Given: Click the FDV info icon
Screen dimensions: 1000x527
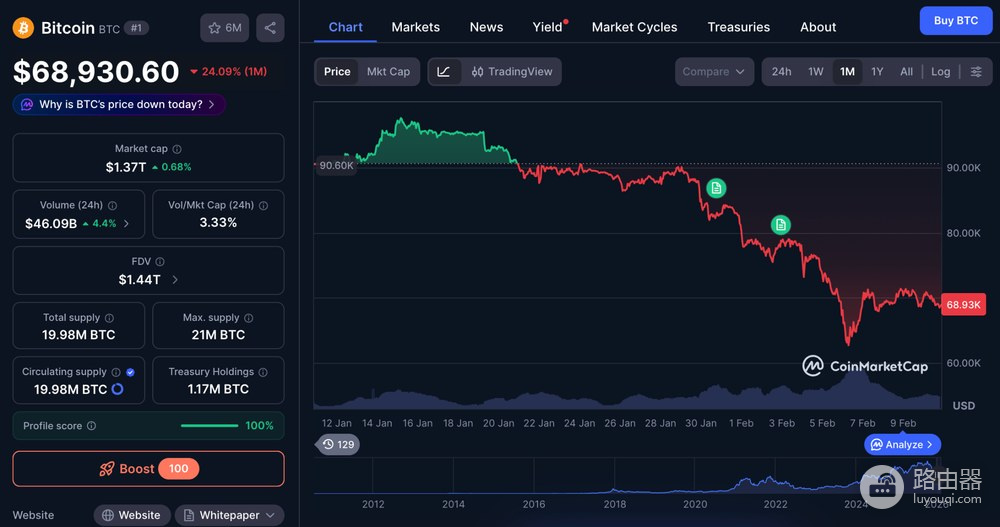Looking at the screenshot, I should pyautogui.click(x=160, y=262).
